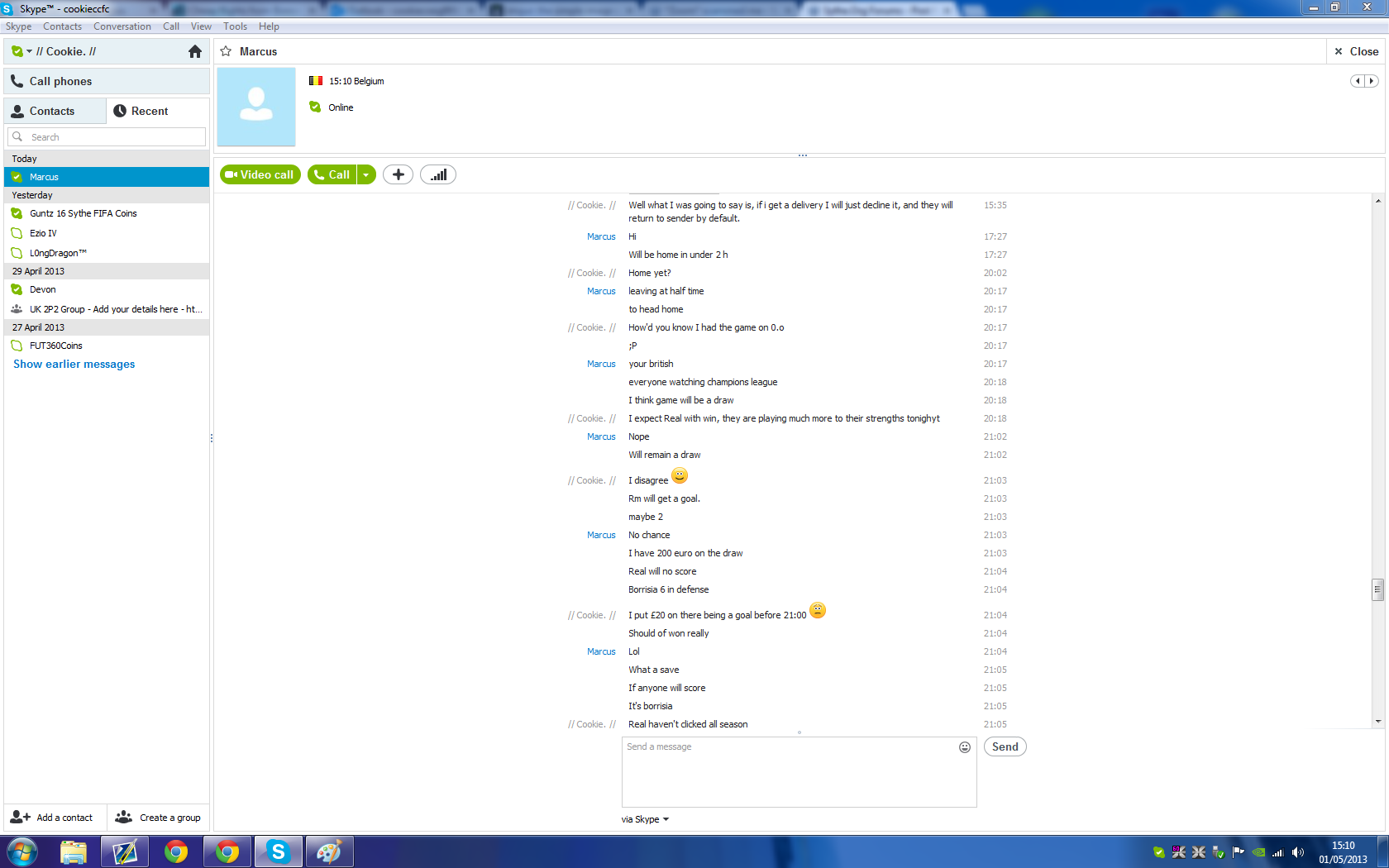Open the Paint taskbar icon
Viewport: 1389px width, 868px height.
329,851
